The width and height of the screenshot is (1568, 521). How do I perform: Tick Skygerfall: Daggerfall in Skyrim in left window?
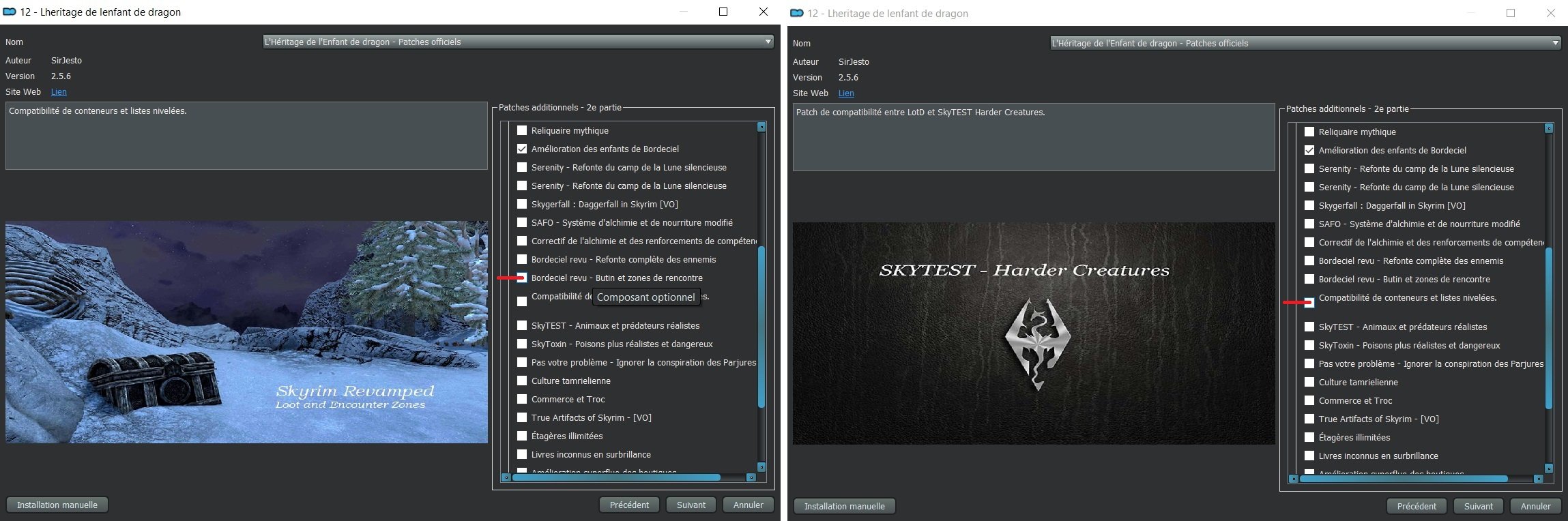(x=522, y=204)
